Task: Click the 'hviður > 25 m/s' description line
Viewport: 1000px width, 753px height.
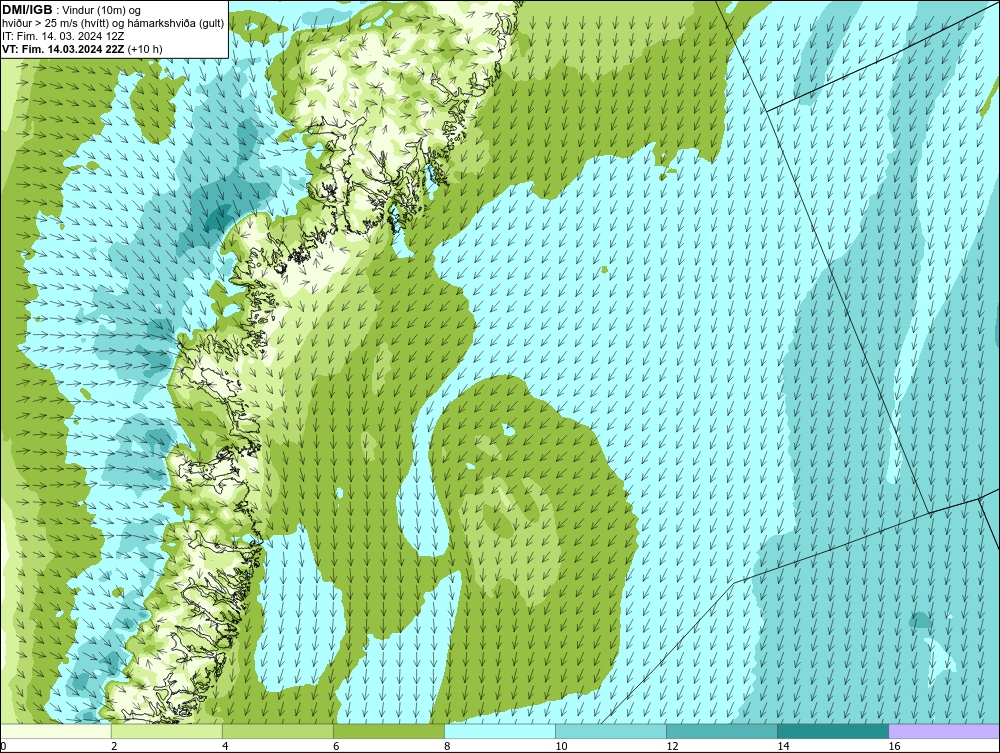Action: click(x=113, y=24)
